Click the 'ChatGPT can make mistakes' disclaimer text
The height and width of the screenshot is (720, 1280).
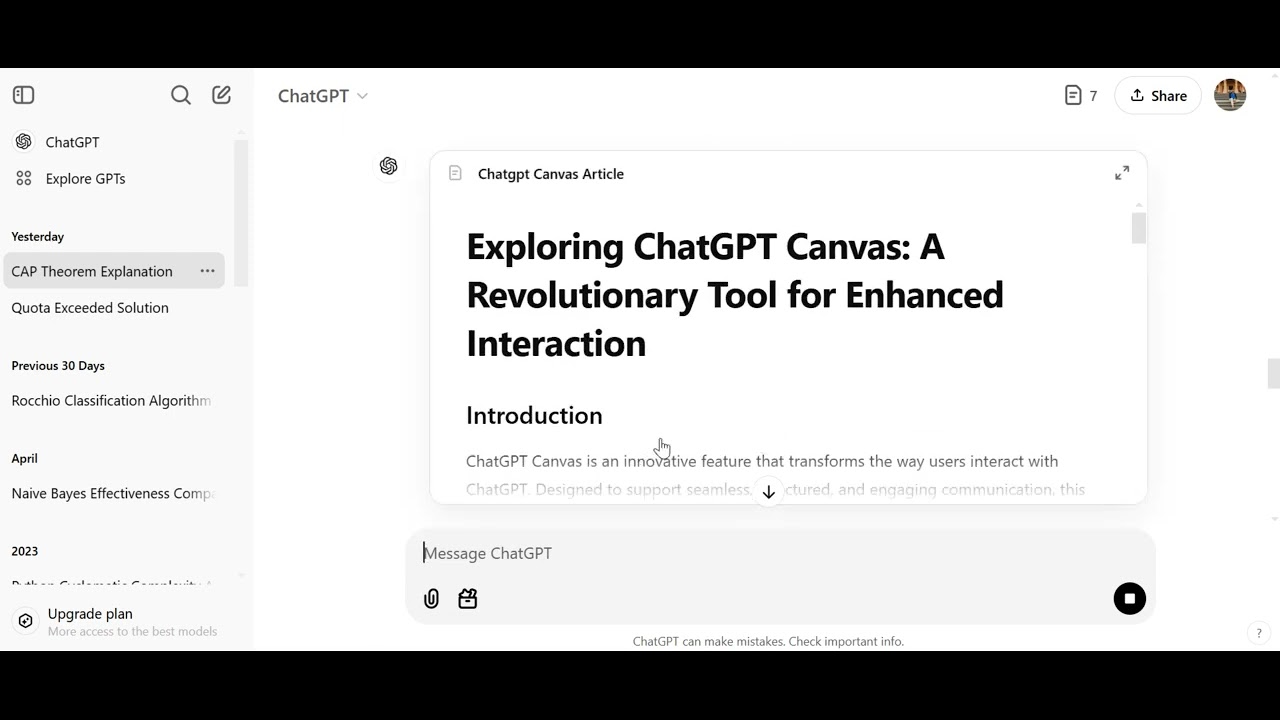click(768, 642)
